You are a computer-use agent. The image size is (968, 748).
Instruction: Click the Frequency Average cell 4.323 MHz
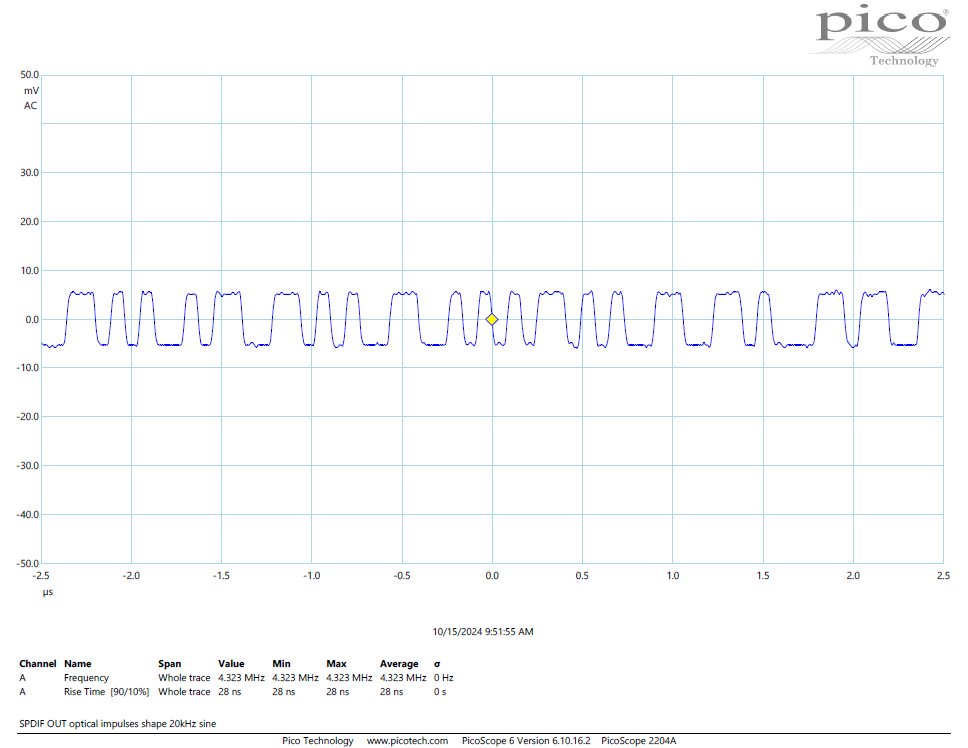(403, 678)
